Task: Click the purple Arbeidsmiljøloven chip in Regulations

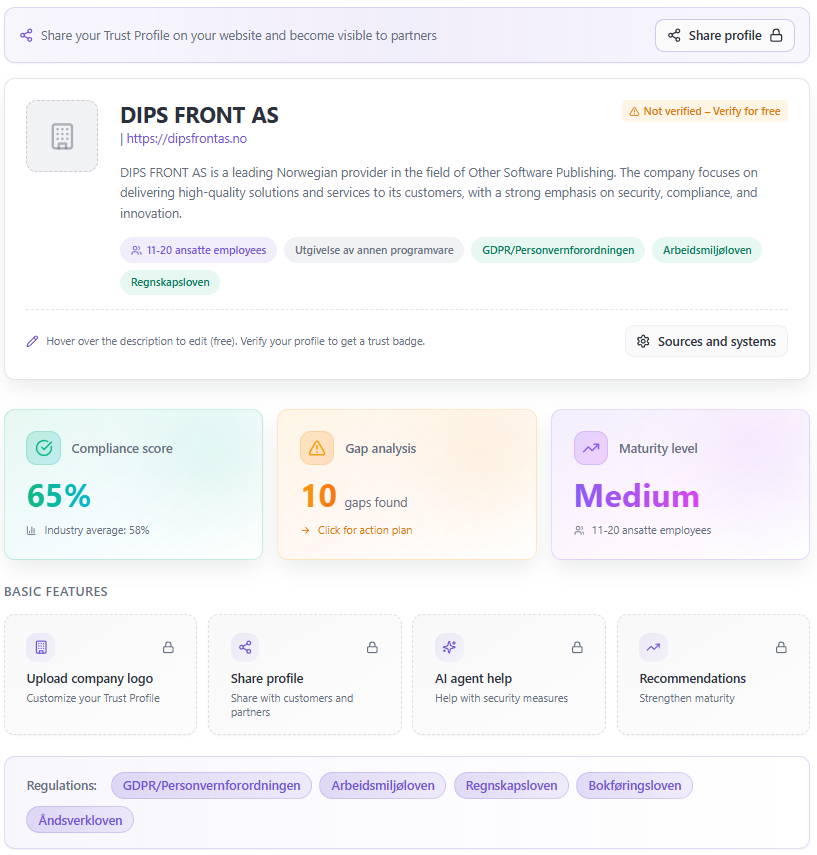Action: coord(383,786)
